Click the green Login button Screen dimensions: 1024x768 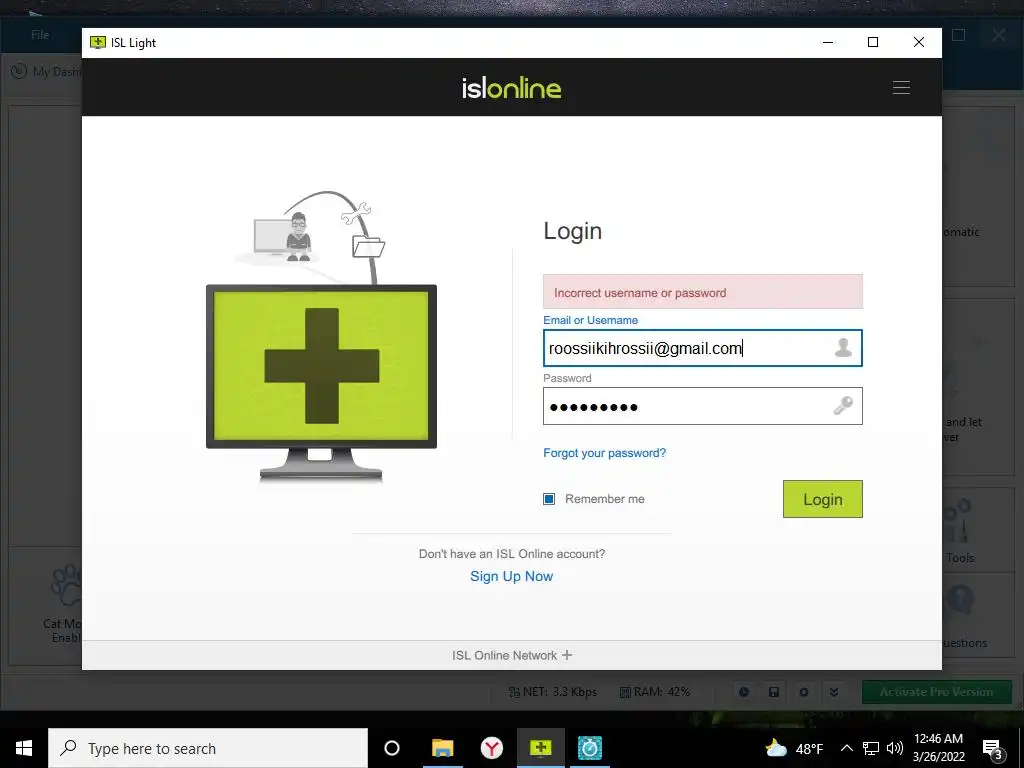pyautogui.click(x=823, y=499)
